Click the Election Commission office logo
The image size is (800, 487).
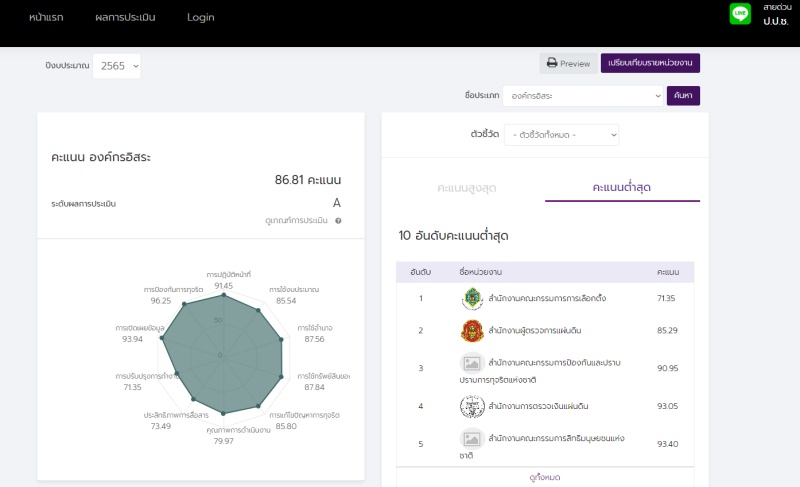tap(471, 298)
